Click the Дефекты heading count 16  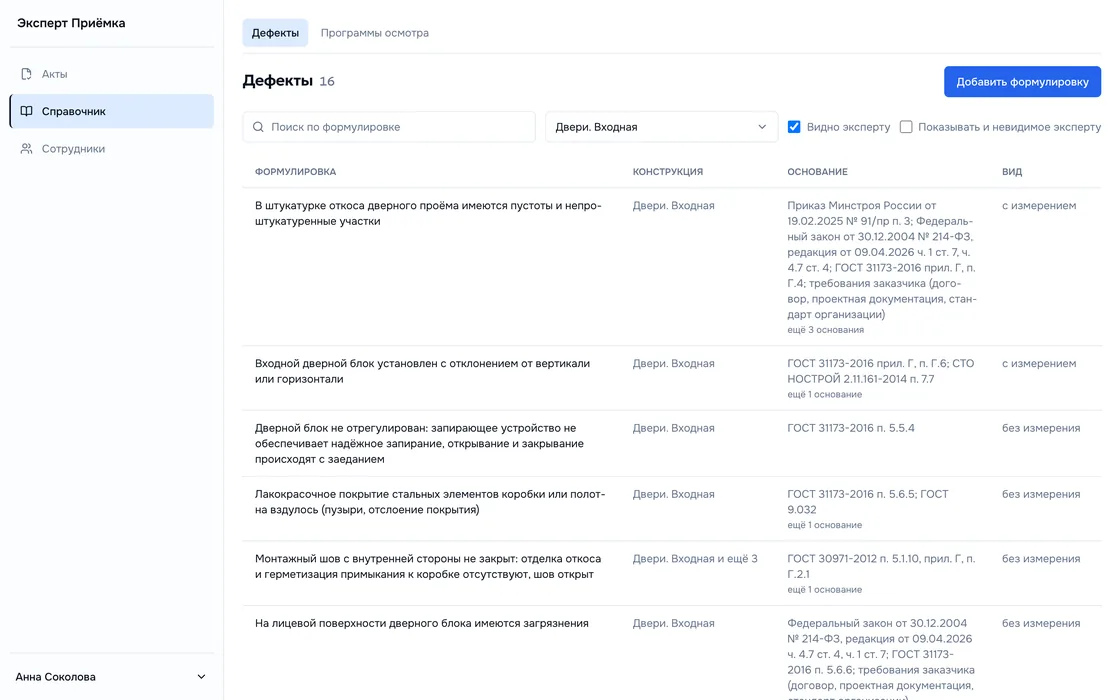click(x=326, y=81)
